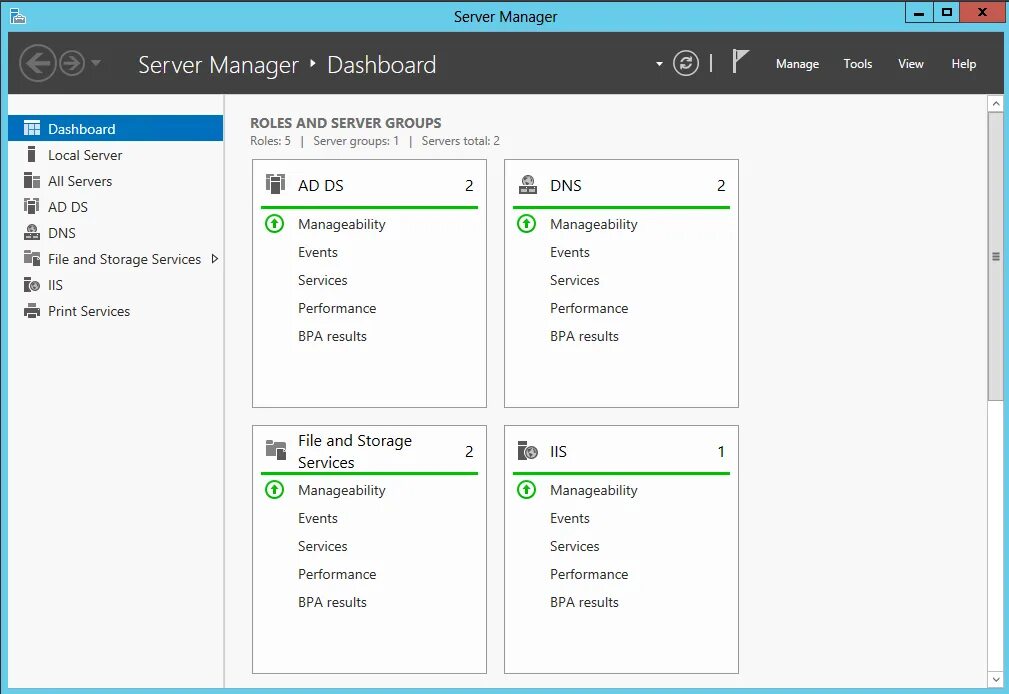Click the back navigation arrow button

pos(37,64)
